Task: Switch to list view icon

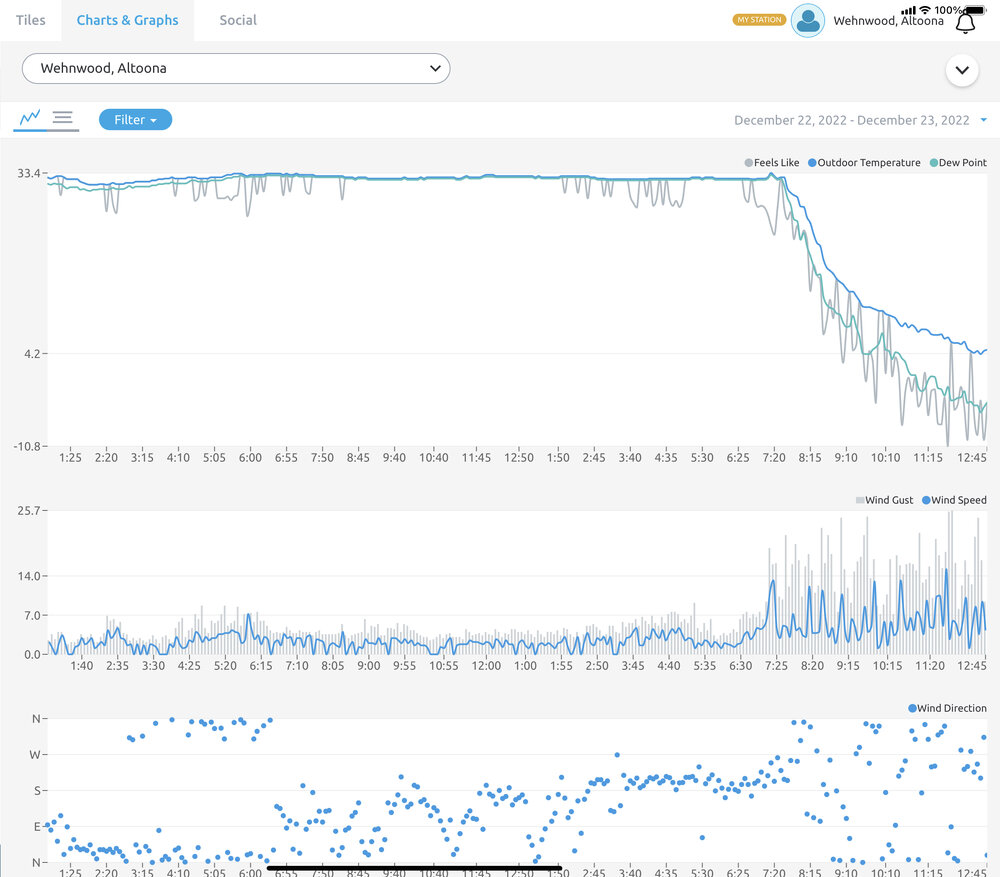Action: click(63, 119)
